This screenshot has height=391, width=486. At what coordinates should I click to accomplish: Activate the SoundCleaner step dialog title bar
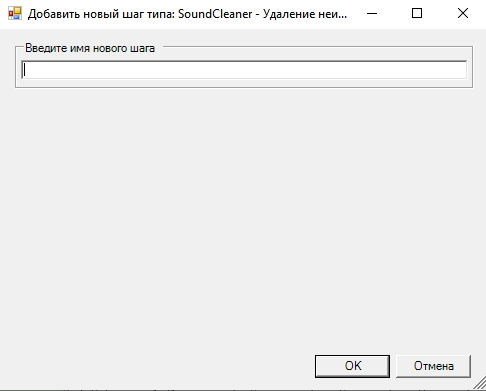(187, 14)
